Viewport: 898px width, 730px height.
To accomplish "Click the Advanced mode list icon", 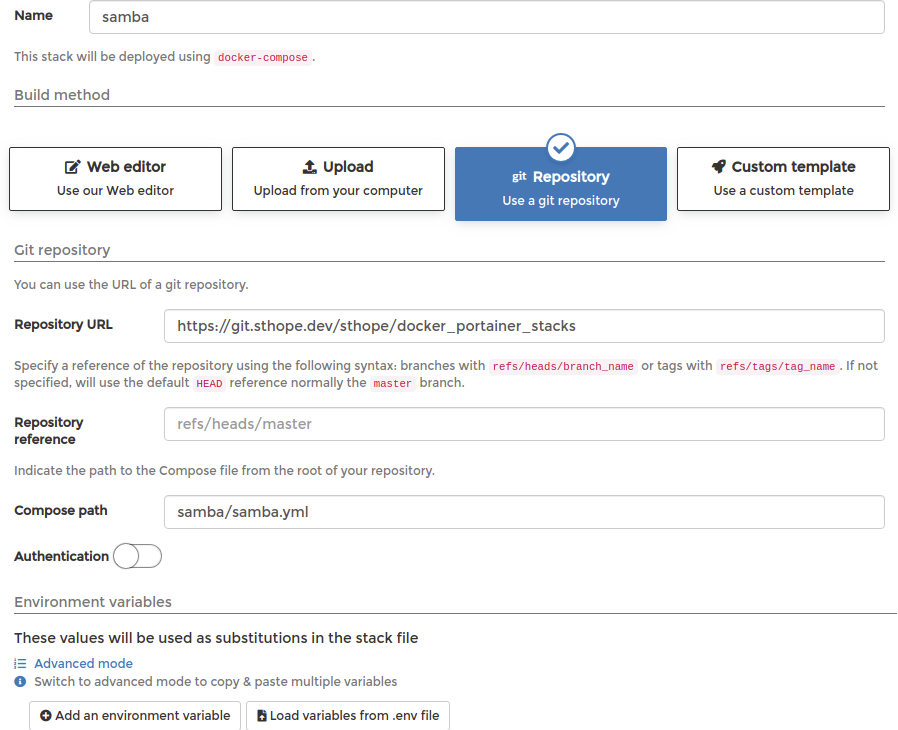I will [x=20, y=664].
